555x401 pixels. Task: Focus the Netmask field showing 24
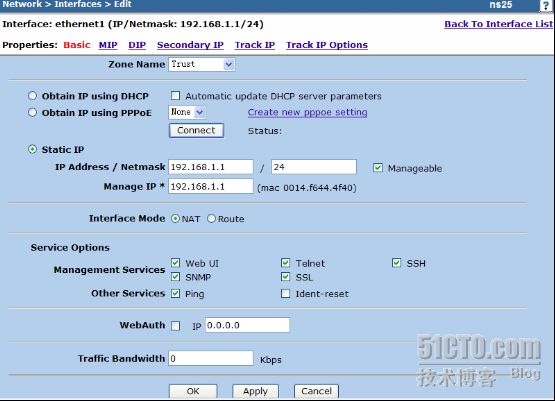click(314, 167)
